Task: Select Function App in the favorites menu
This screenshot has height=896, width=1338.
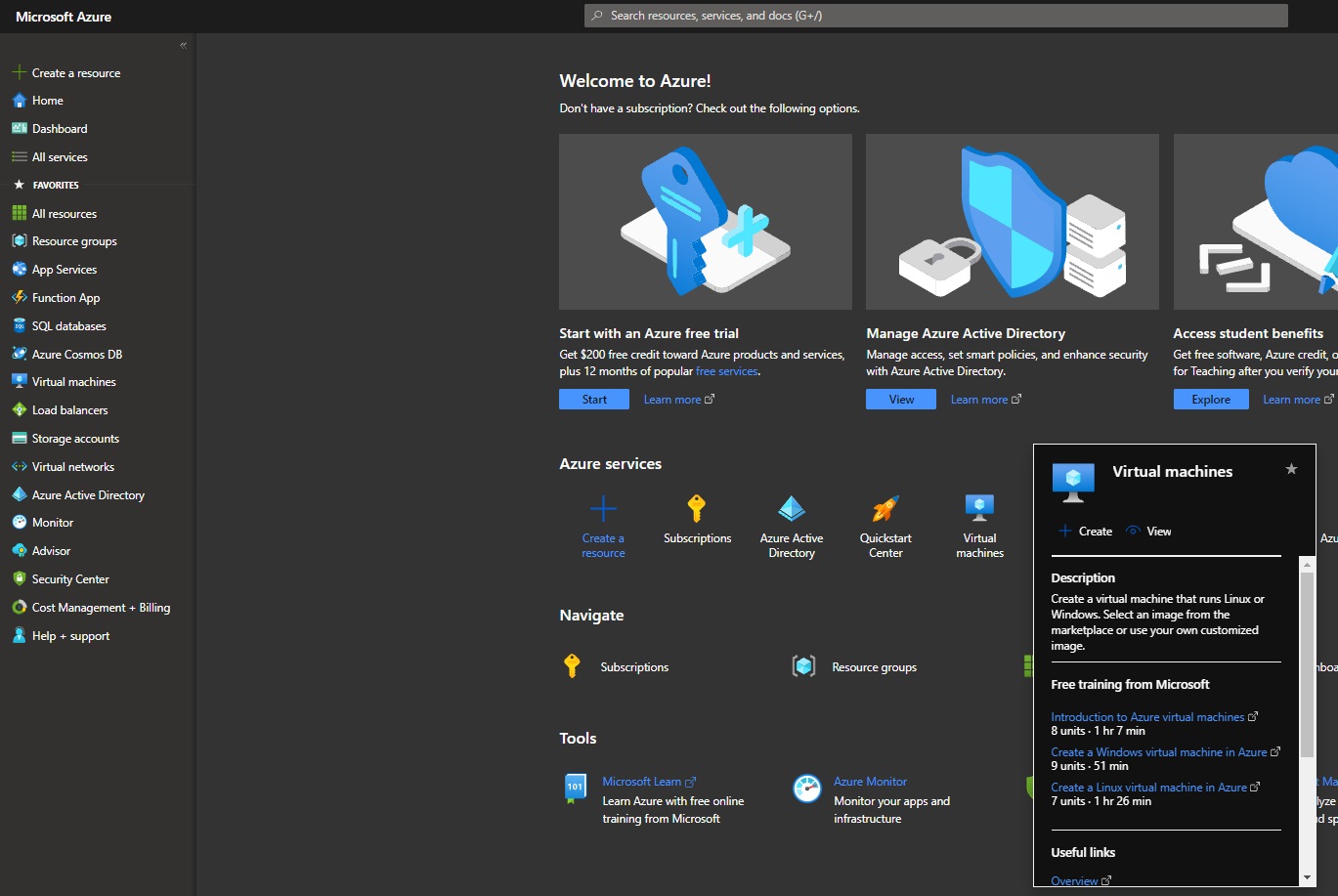Action: [65, 298]
